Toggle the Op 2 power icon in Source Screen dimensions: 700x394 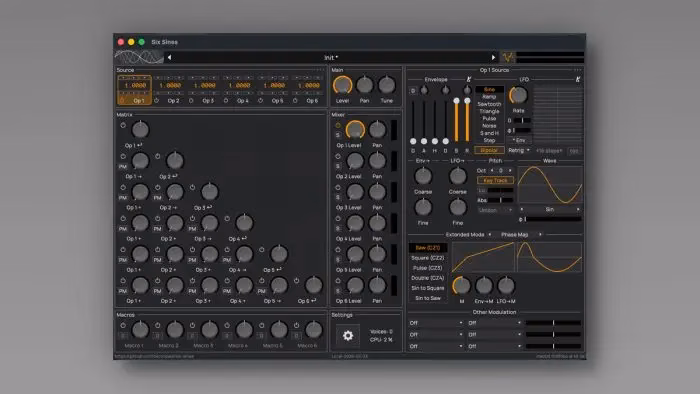coord(156,101)
